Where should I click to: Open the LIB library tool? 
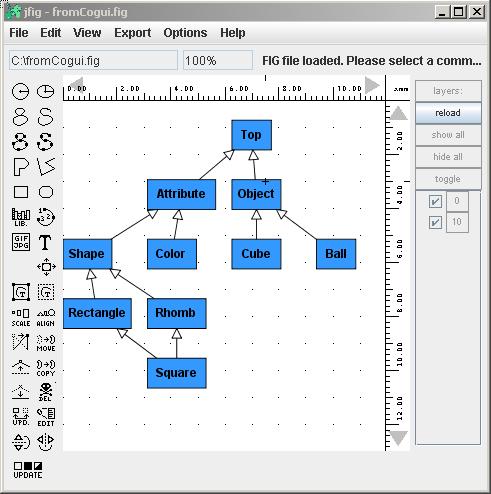tap(21, 217)
